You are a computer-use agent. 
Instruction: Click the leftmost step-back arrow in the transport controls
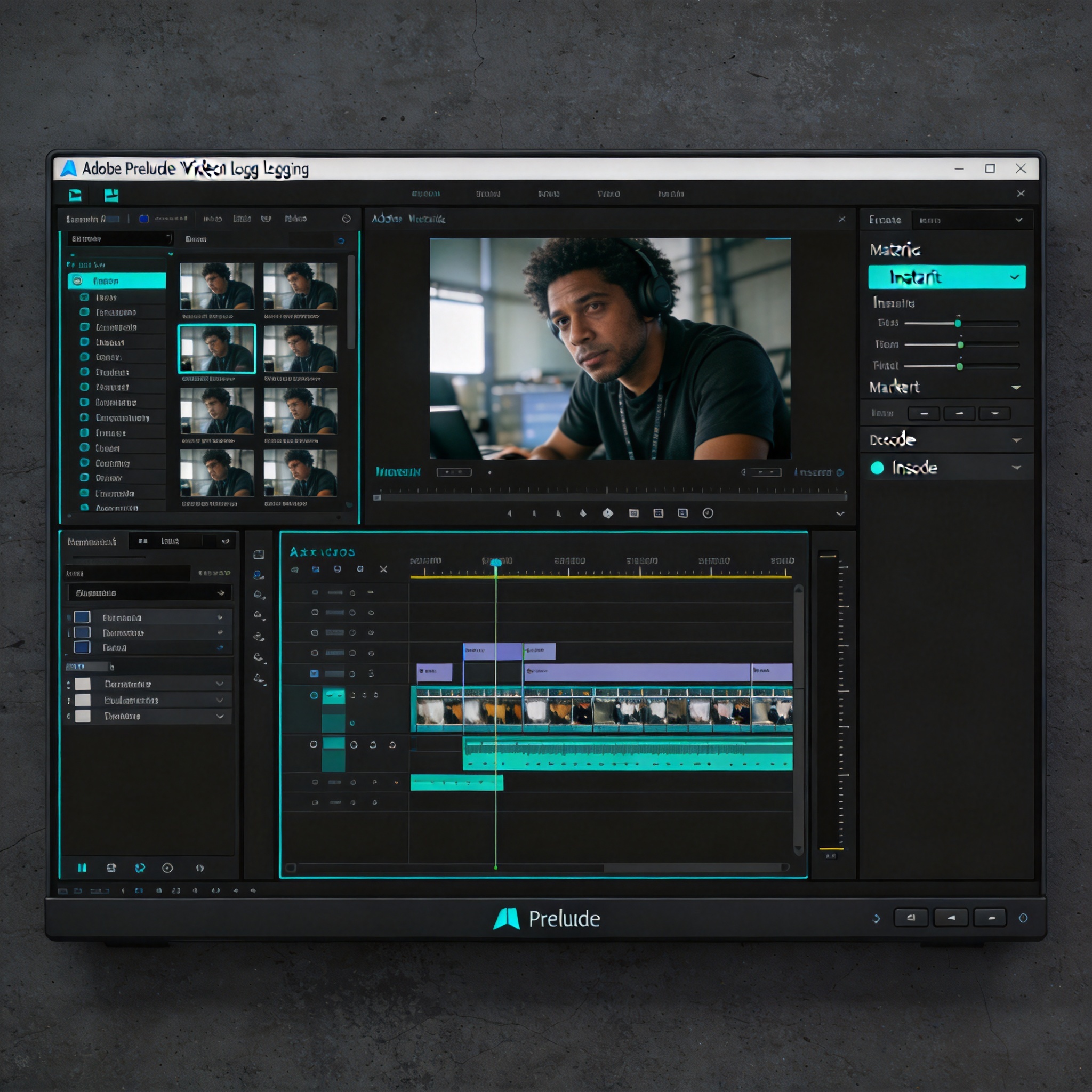click(x=509, y=513)
